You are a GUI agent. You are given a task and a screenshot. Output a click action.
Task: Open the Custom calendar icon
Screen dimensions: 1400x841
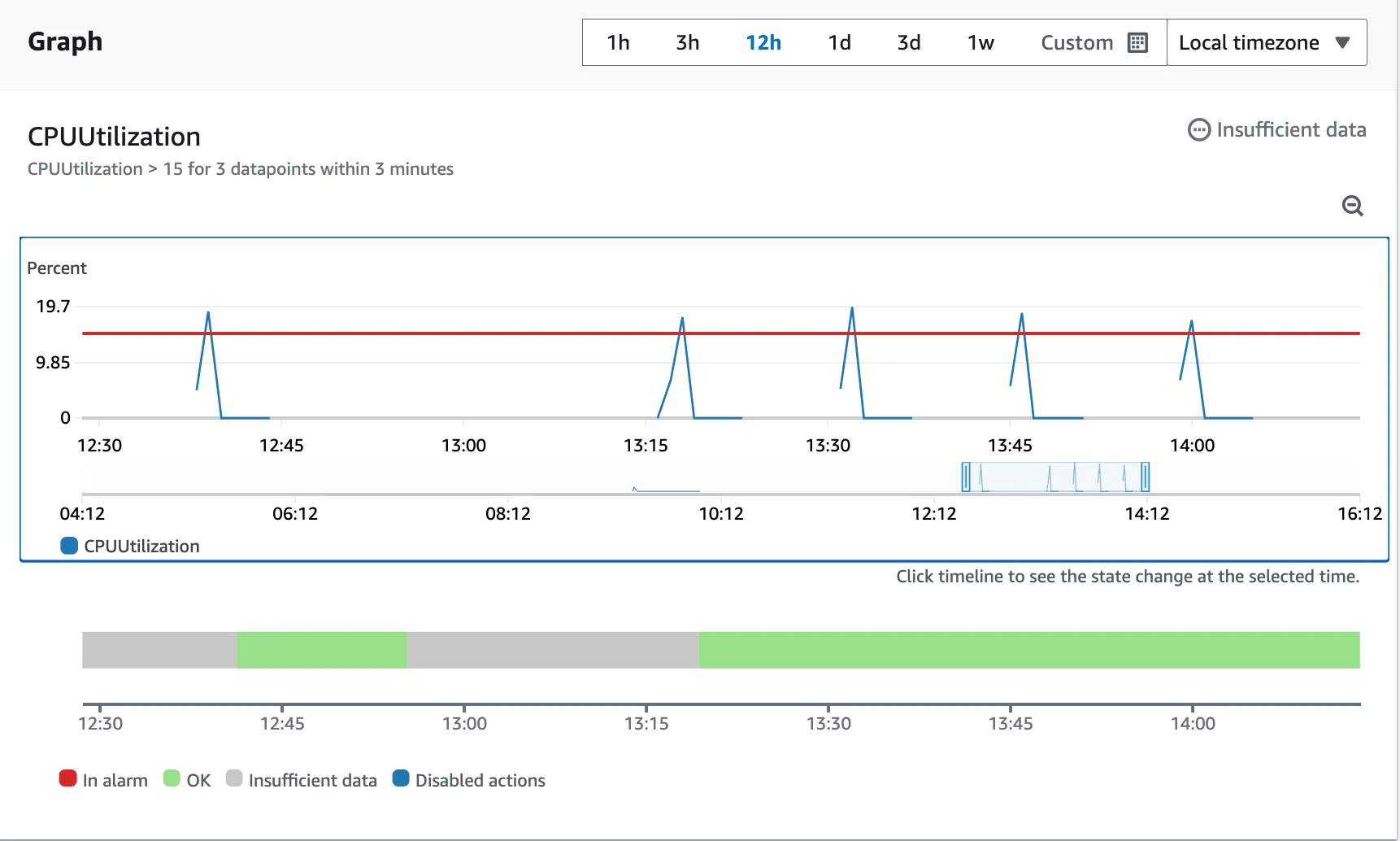[x=1137, y=42]
